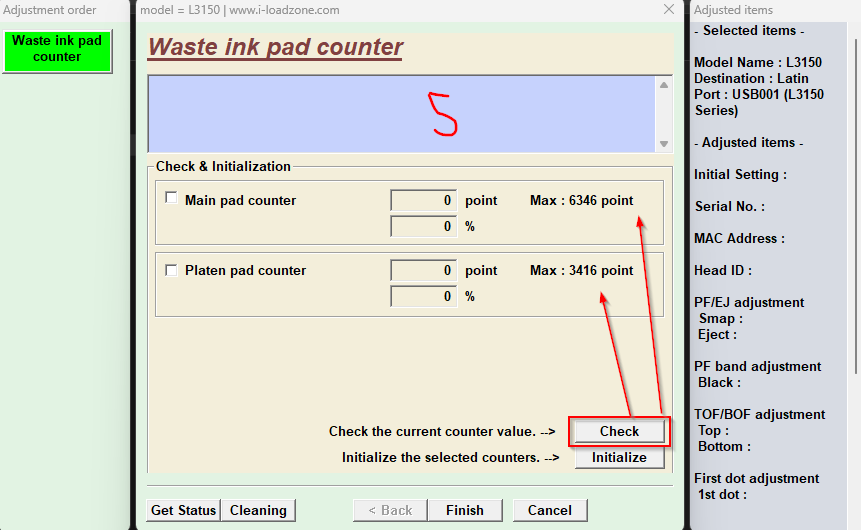Click scroll down arrow in message box
This screenshot has height=530, width=861.
tap(662, 144)
